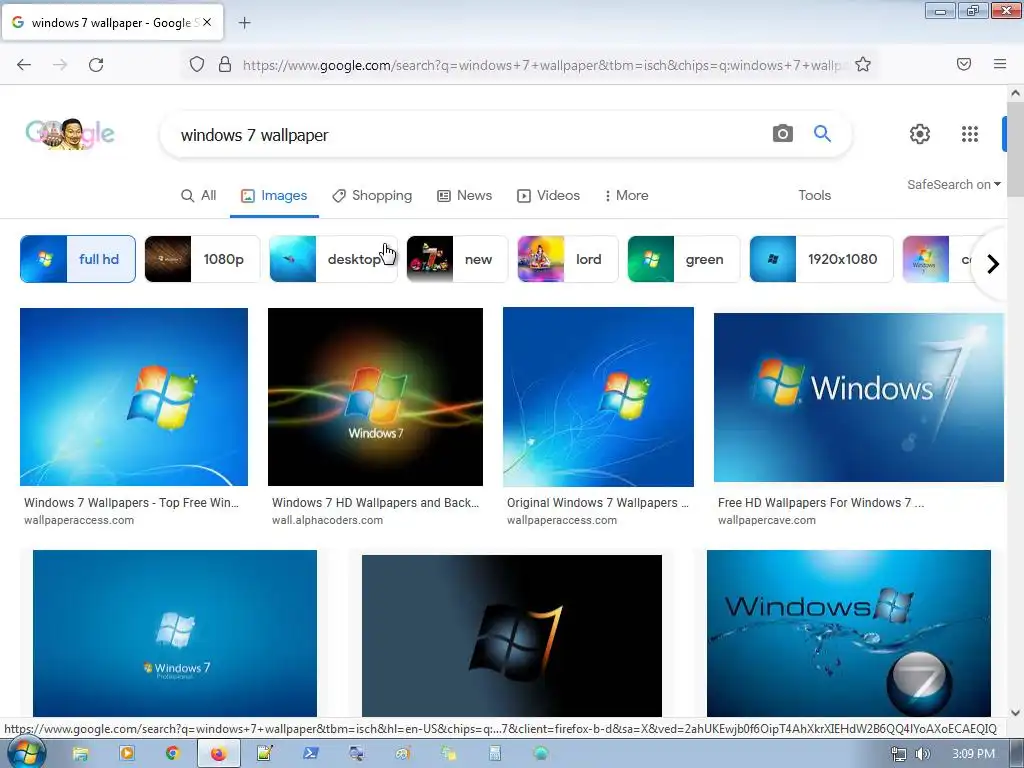The height and width of the screenshot is (768, 1024).
Task: Open File Explorer from the taskbar
Action: click(x=80, y=754)
